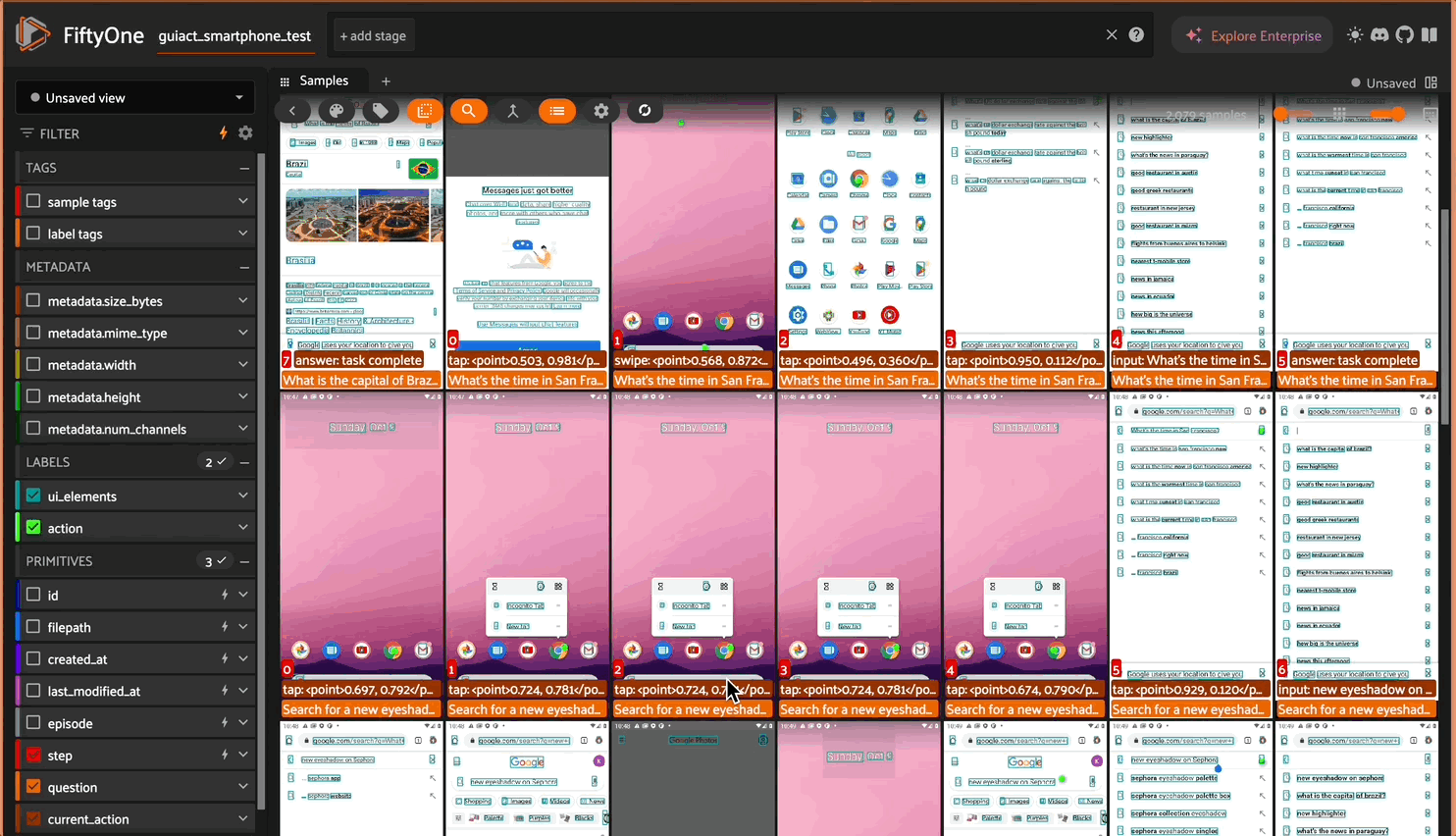Screen dimensions: 1456x836
Task: Click the refresh icon in samples toolbar
Action: [x=645, y=111]
